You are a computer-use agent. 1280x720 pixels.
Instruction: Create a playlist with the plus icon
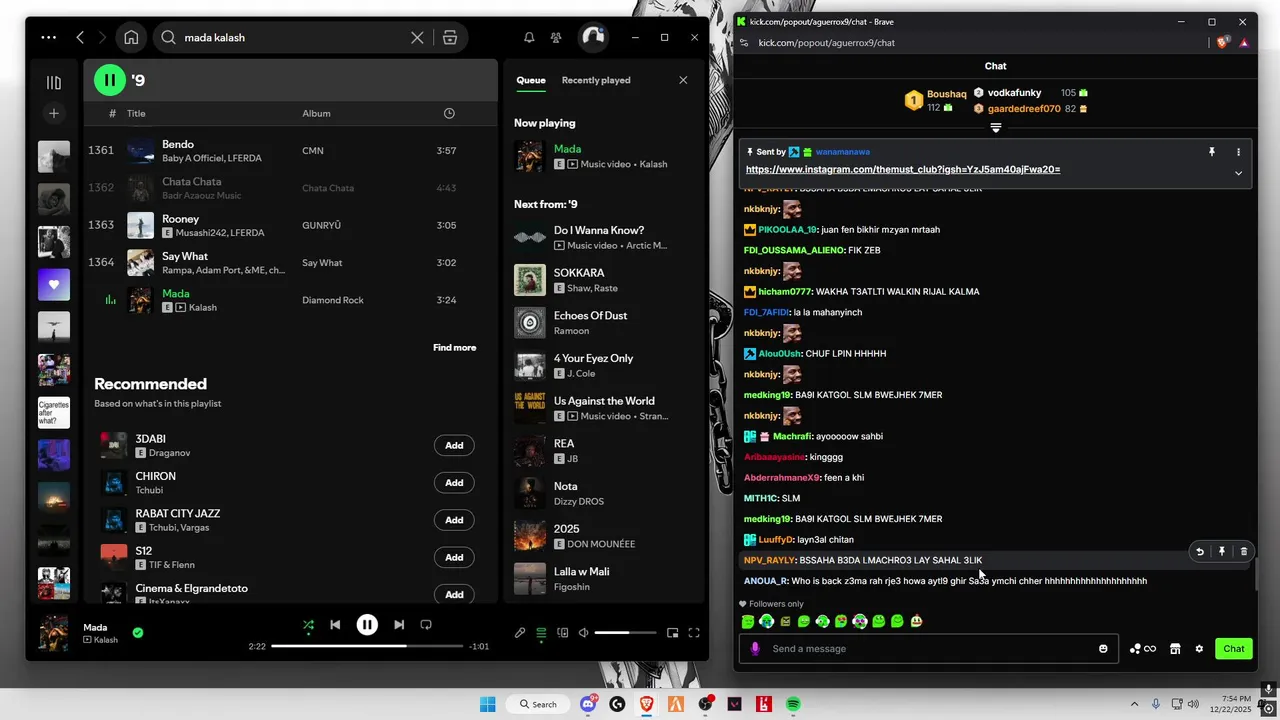(x=54, y=113)
